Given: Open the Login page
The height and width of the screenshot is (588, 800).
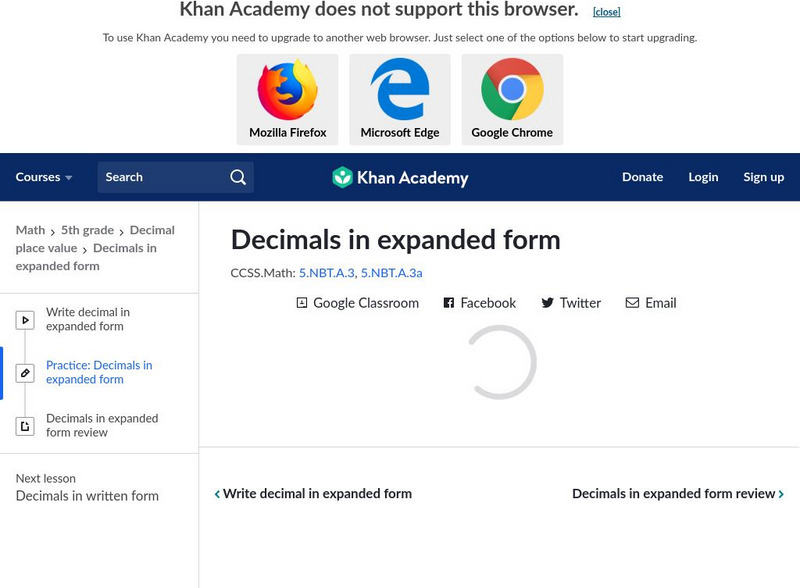Looking at the screenshot, I should 703,177.
